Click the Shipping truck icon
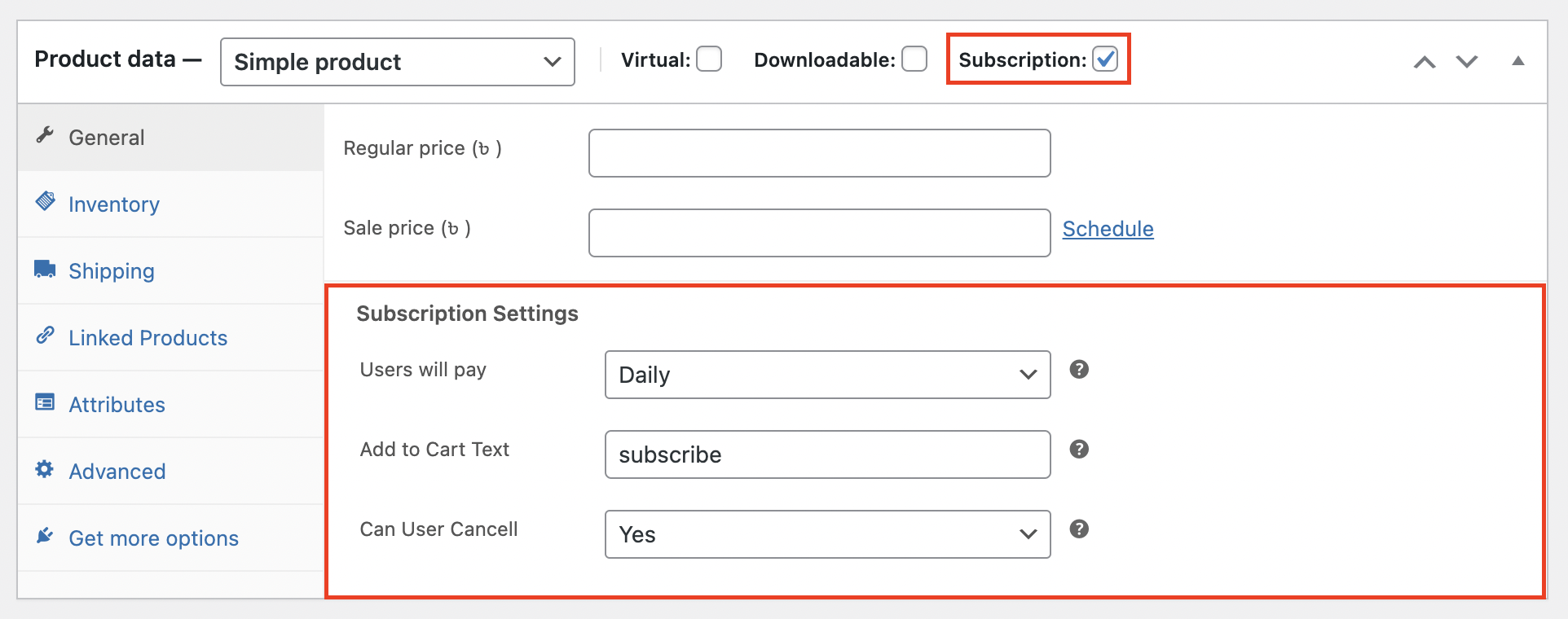The image size is (1568, 619). [45, 269]
